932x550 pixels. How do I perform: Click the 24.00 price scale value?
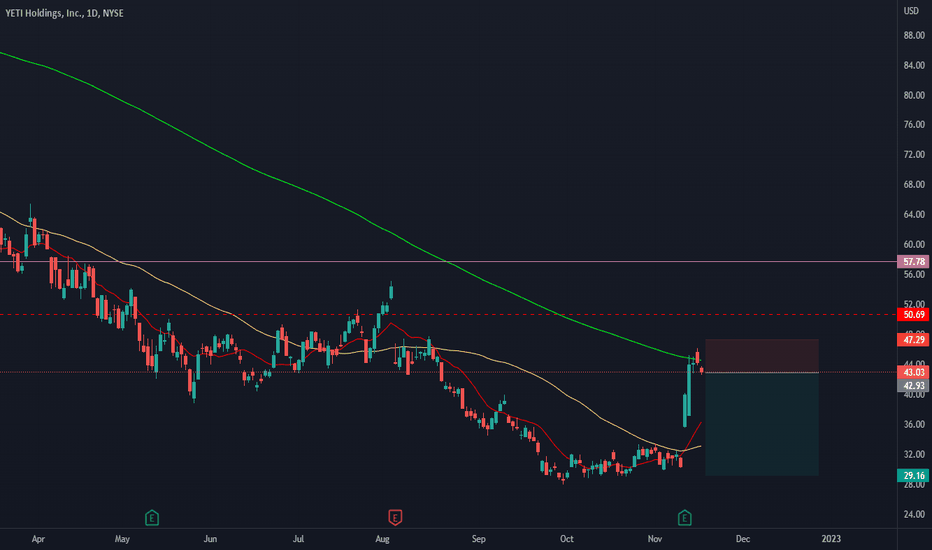914,514
